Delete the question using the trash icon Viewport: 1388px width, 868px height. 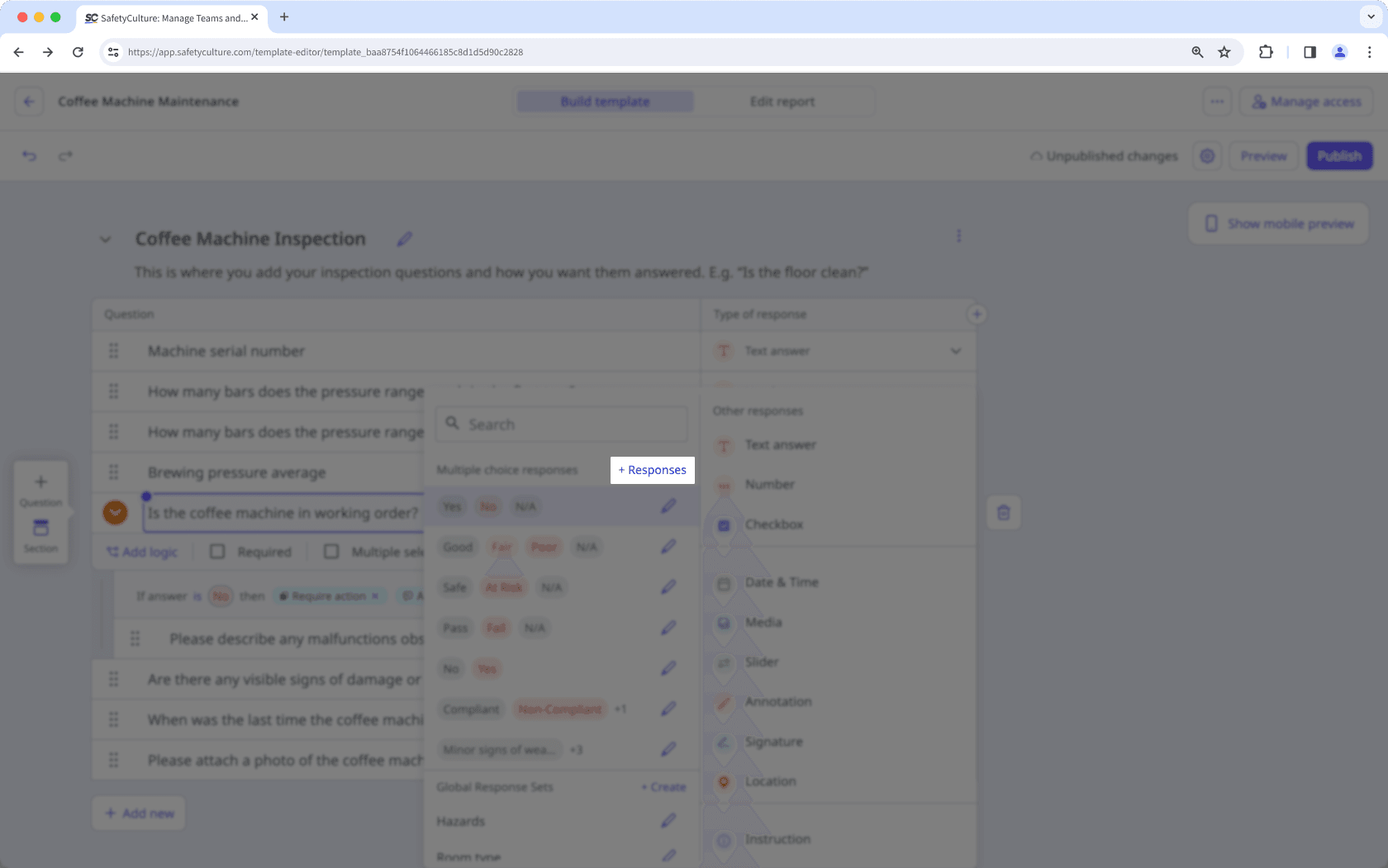tap(1003, 512)
